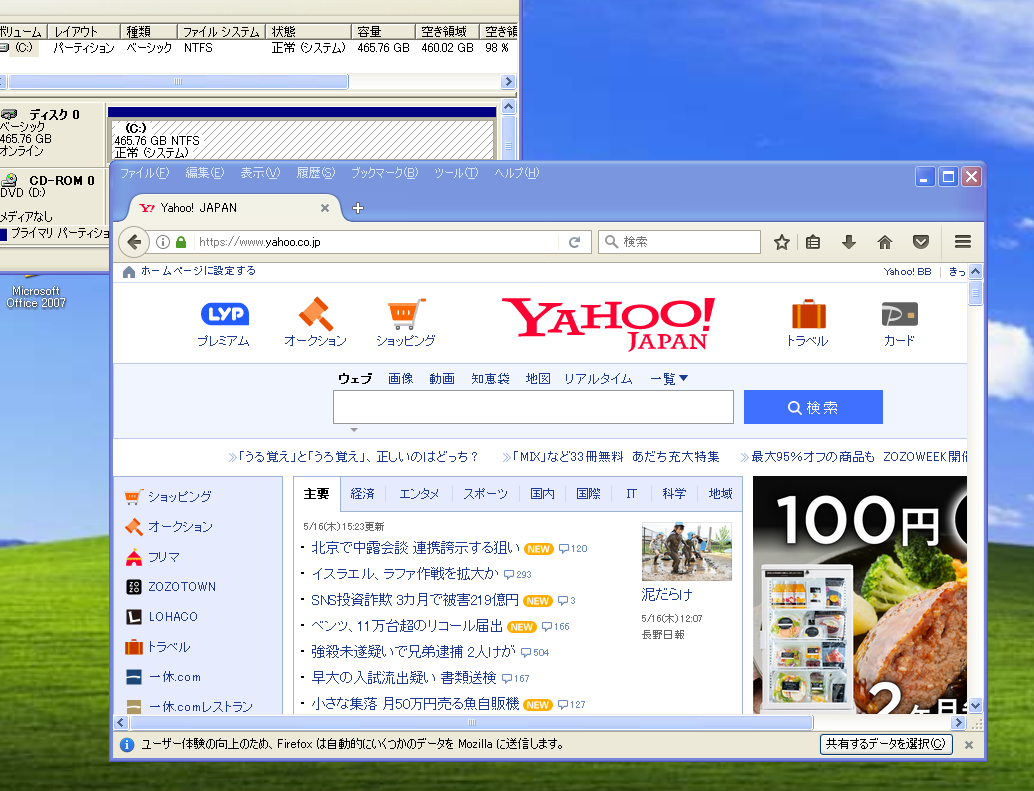Image resolution: width=1034 pixels, height=791 pixels.
Task: Open the search options arrow below Yahoo search box
Action: [354, 430]
